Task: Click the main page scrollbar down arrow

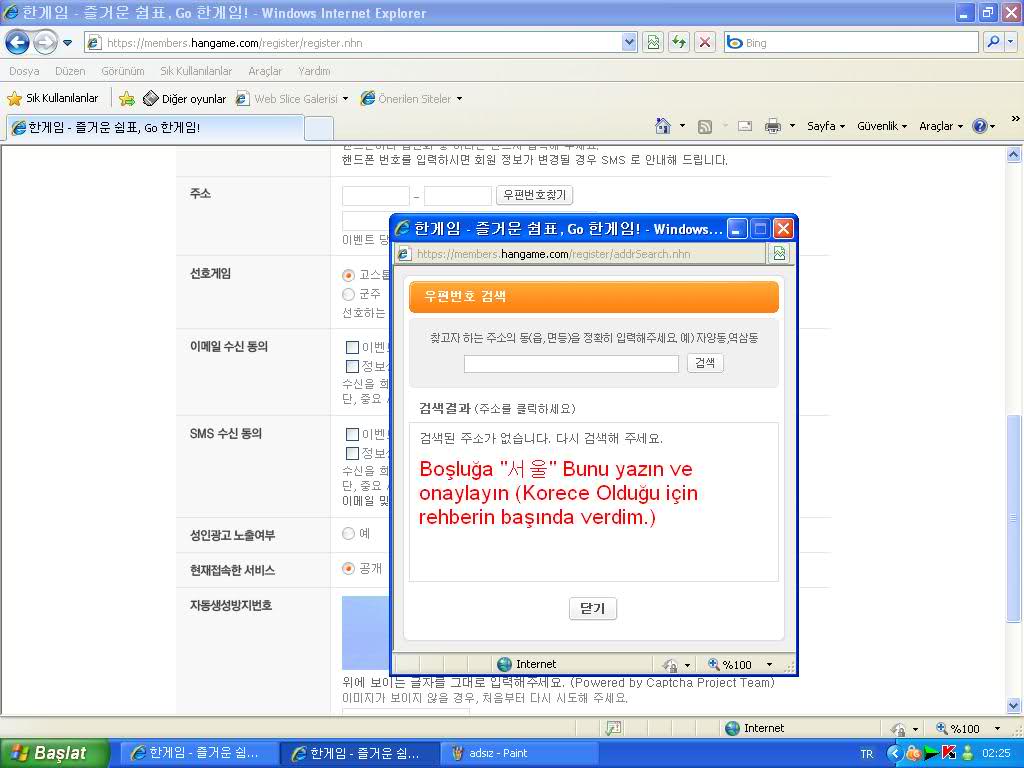Action: click(1014, 705)
